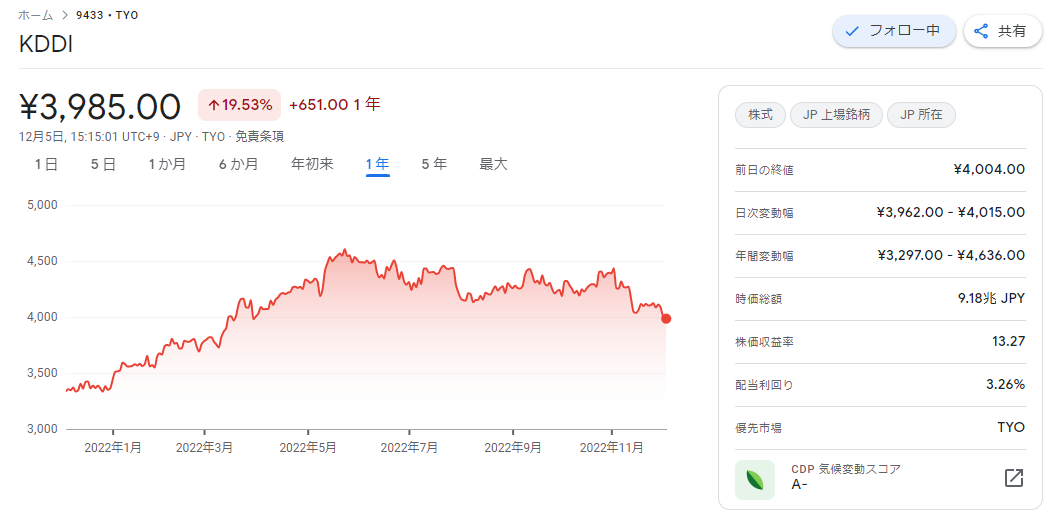Switch chart to 6か月 range

pyautogui.click(x=238, y=164)
